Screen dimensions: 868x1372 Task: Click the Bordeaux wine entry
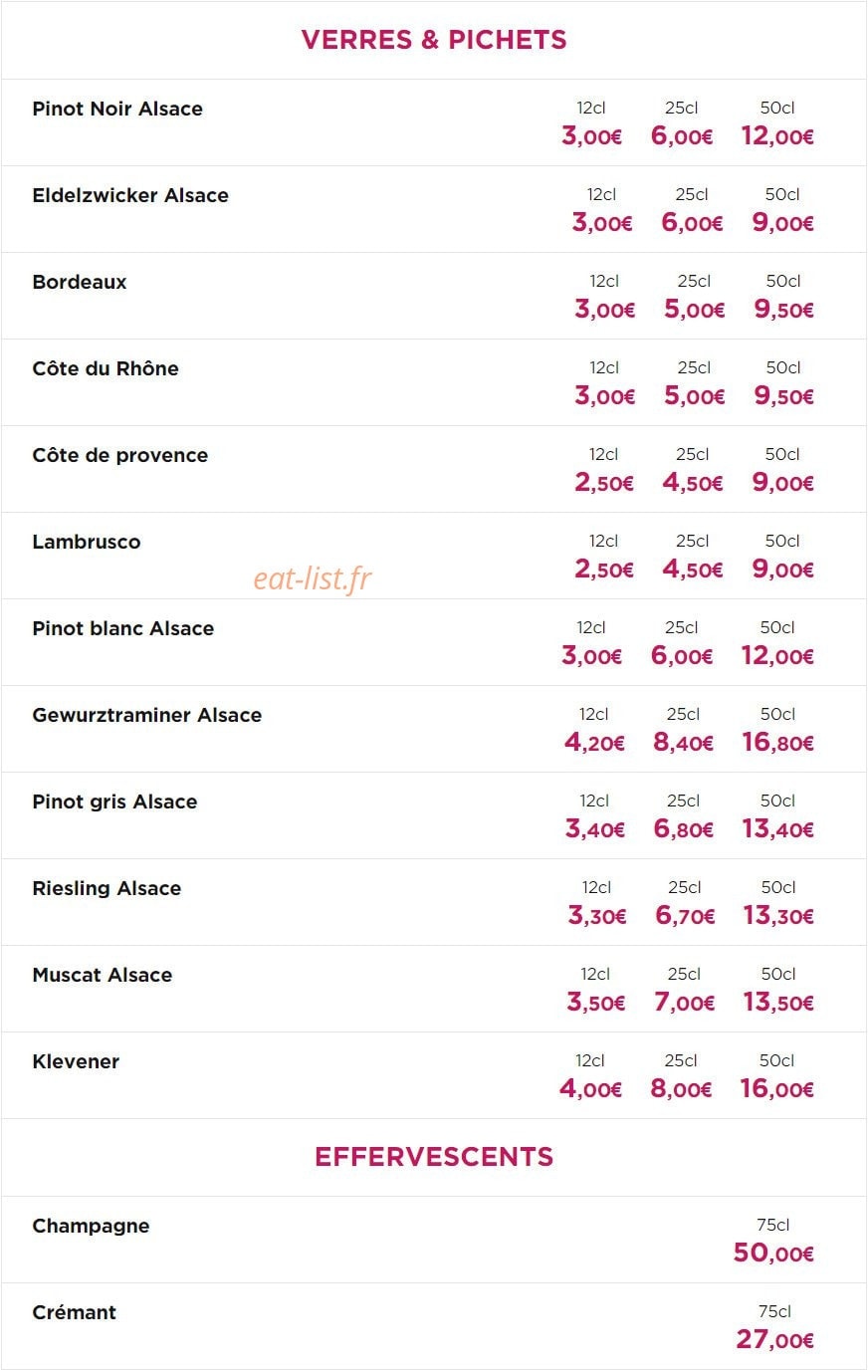coord(80,282)
